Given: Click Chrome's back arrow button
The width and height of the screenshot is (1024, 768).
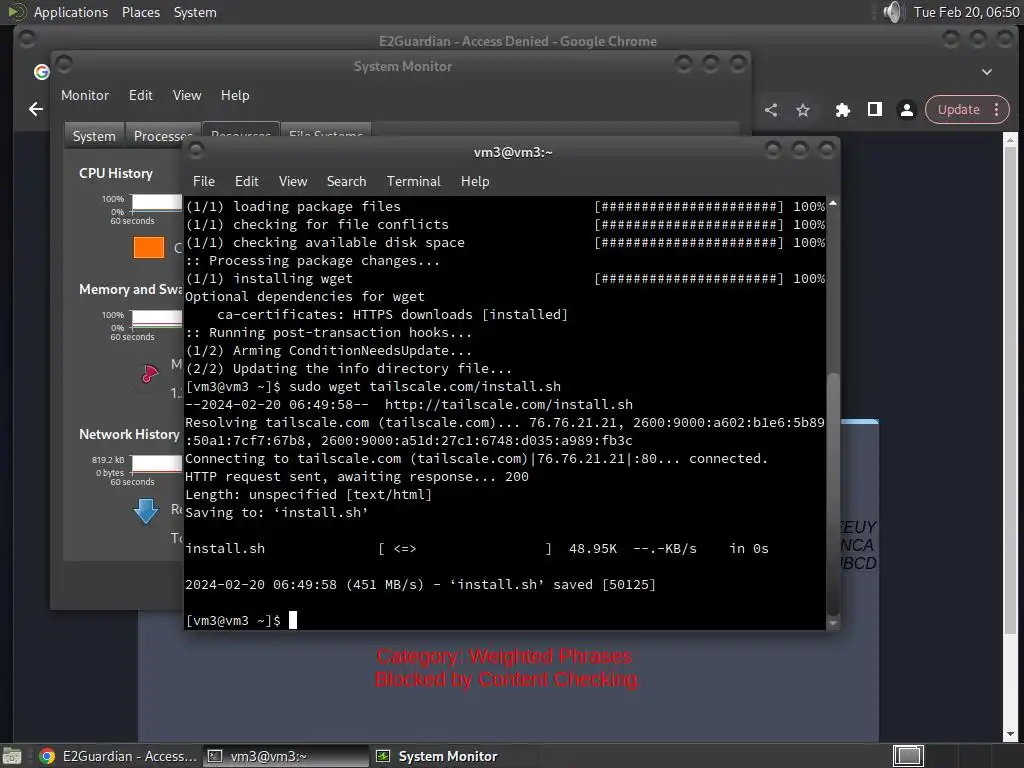Looking at the screenshot, I should (x=36, y=109).
